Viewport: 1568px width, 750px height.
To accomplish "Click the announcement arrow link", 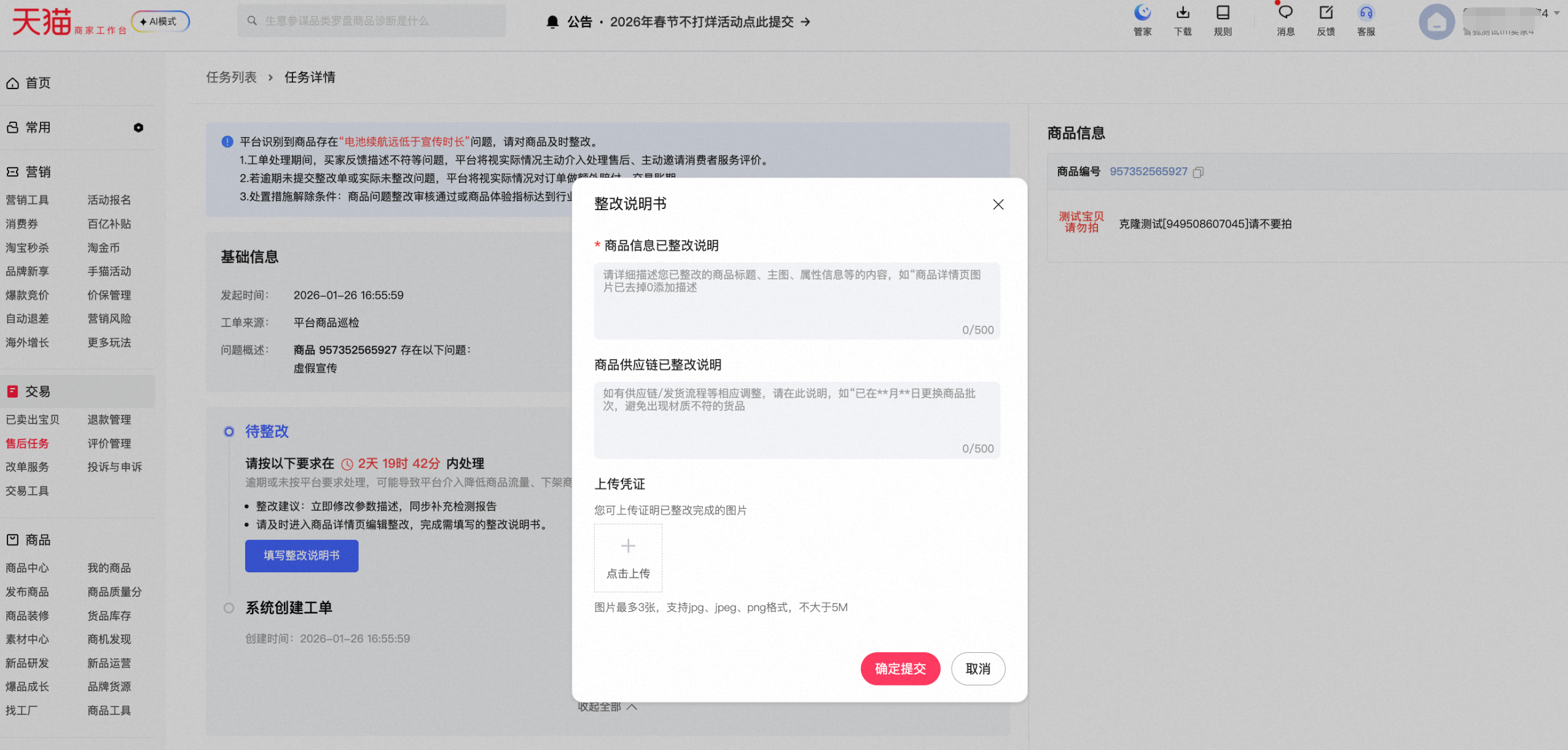I will point(805,22).
